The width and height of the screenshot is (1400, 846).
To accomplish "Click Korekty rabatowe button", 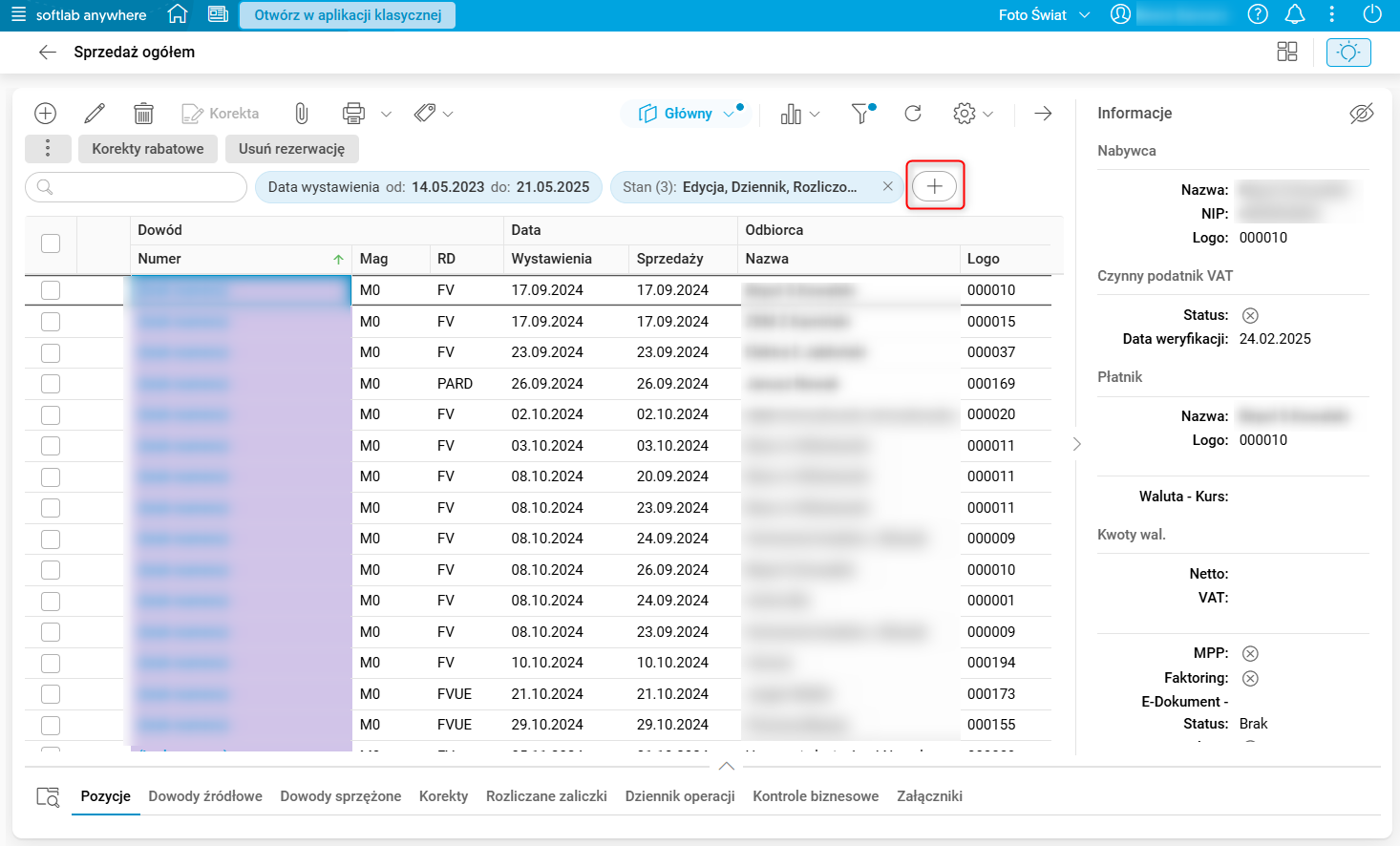I will [148, 149].
